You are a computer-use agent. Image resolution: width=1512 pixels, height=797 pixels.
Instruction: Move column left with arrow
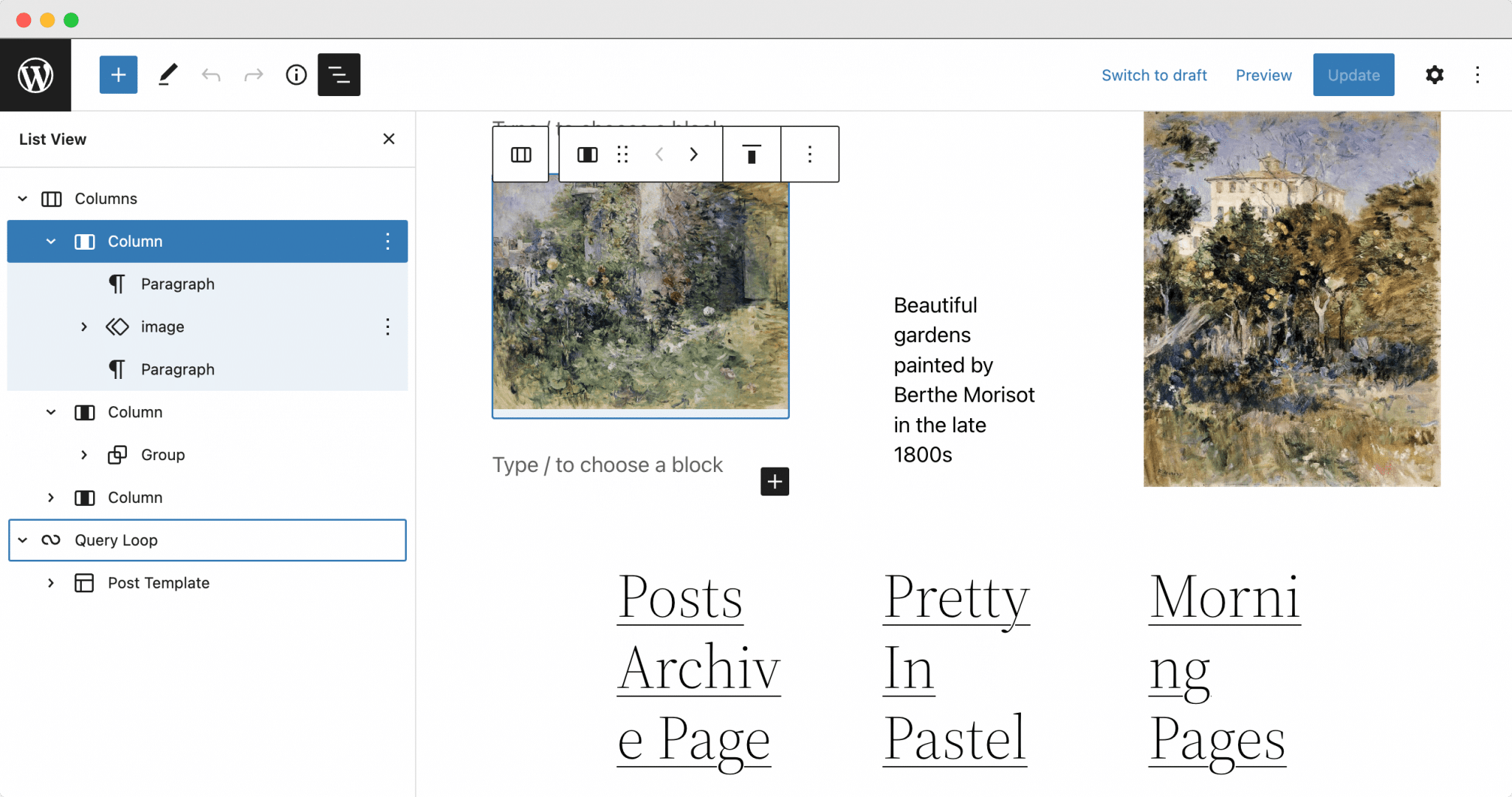coord(659,154)
